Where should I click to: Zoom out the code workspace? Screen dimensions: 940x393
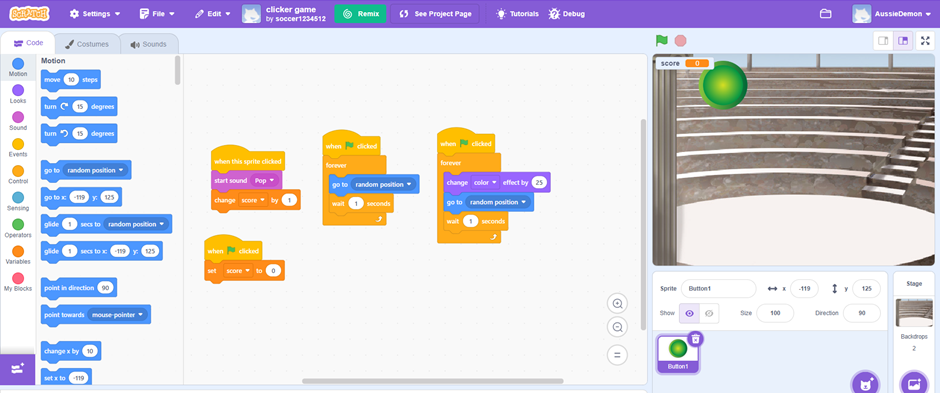point(617,327)
